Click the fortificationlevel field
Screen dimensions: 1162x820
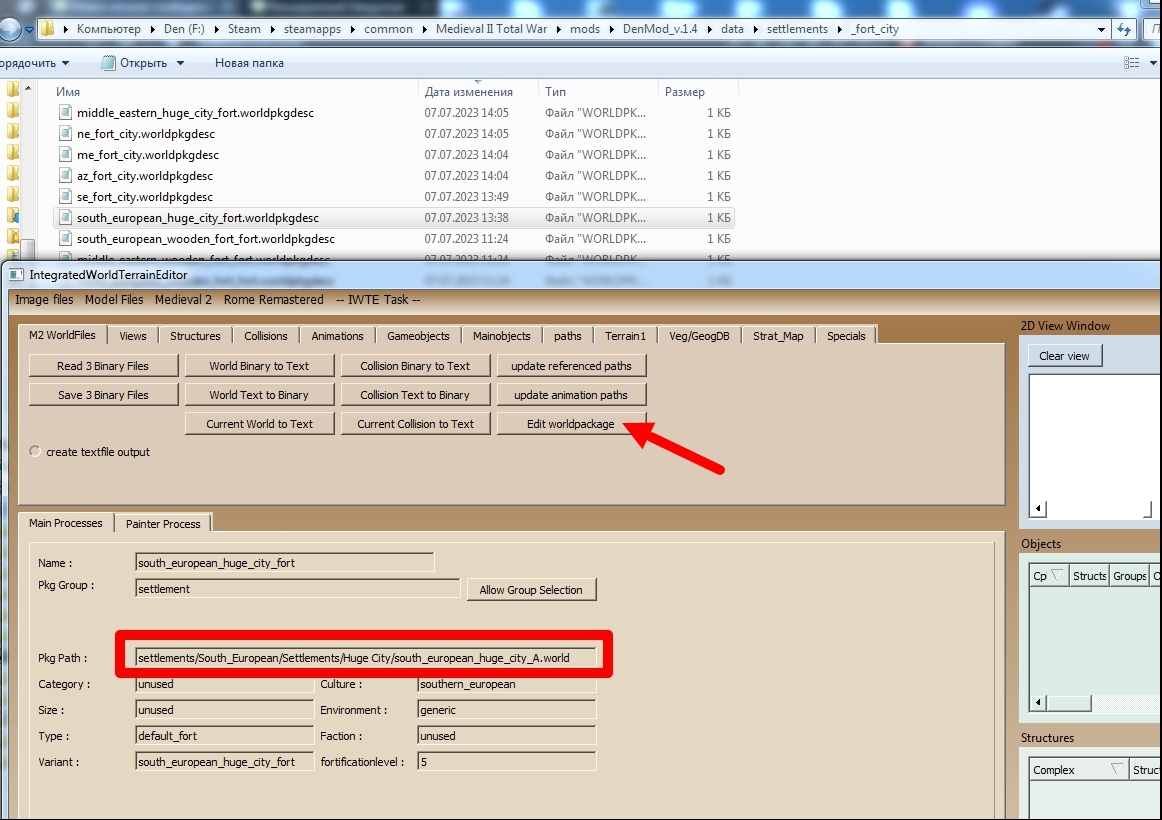click(x=507, y=761)
